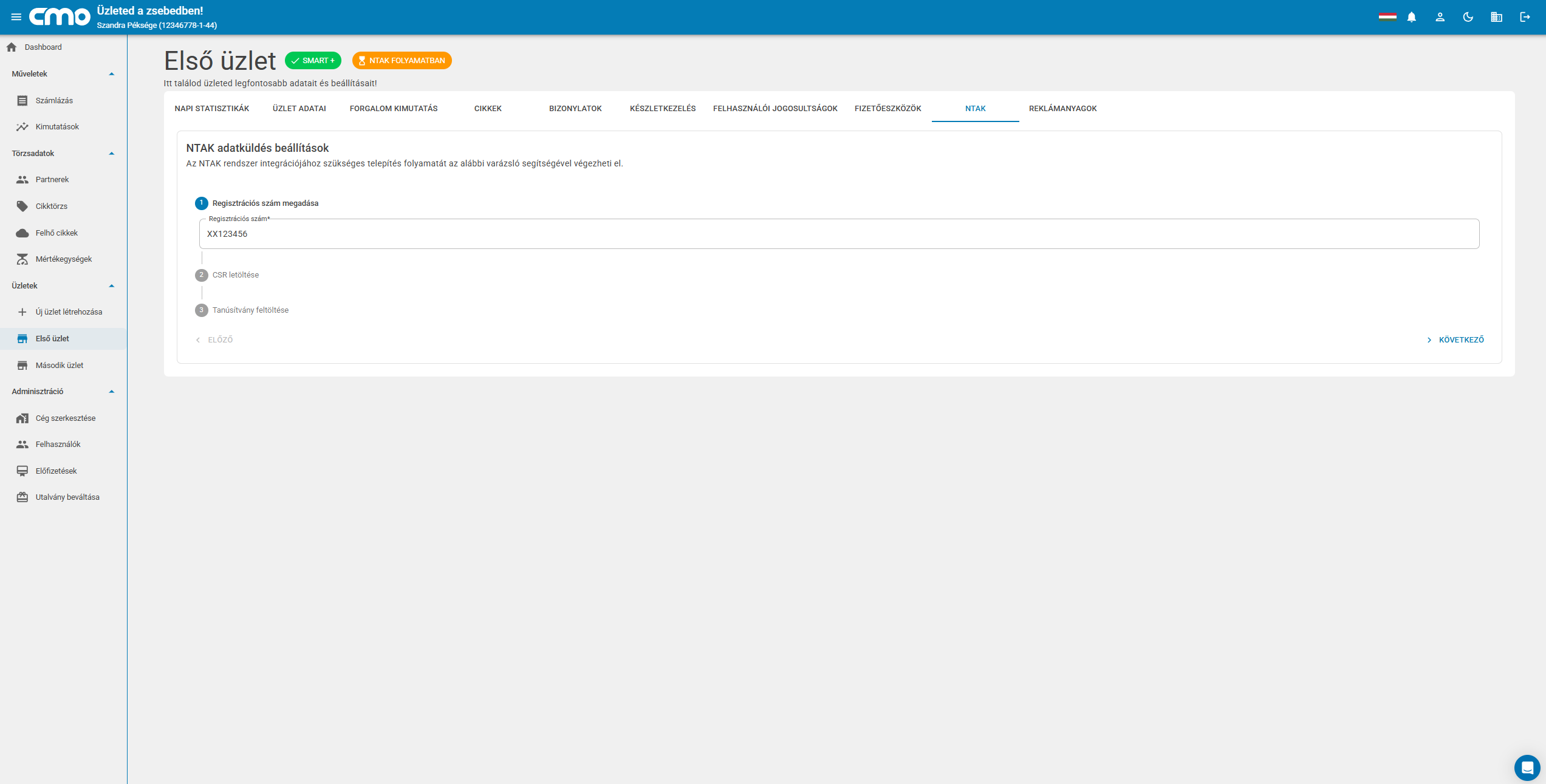1546x784 pixels.
Task: Click the Partnerek people icon
Action: click(22, 180)
